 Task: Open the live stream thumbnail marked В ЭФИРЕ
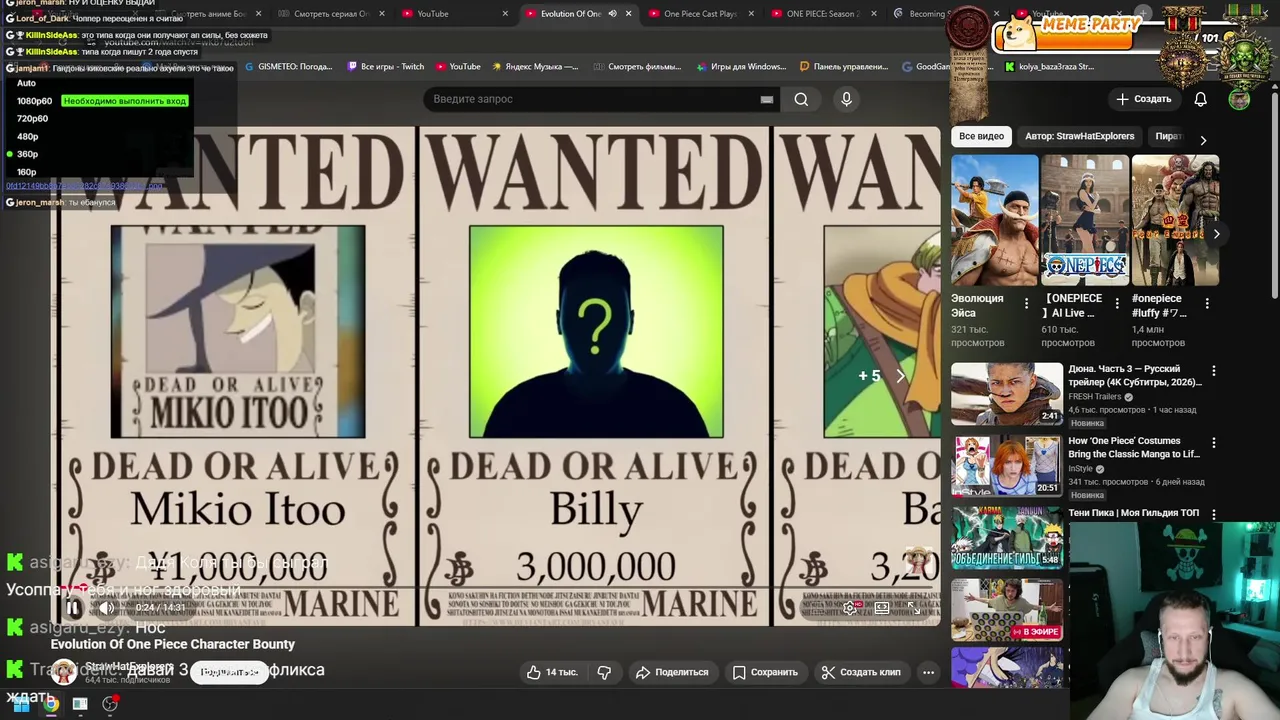tap(1006, 609)
